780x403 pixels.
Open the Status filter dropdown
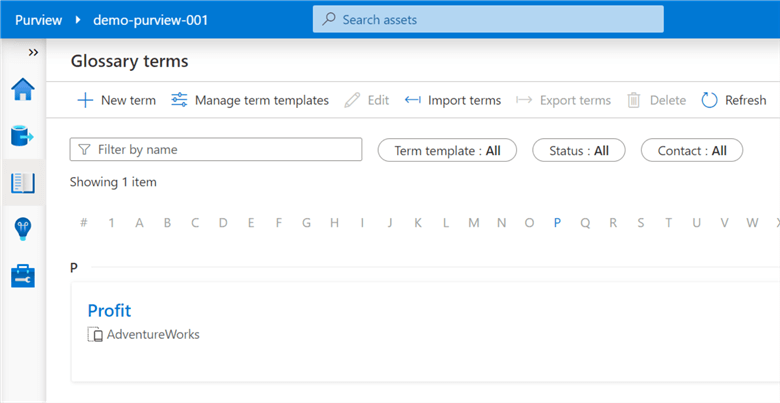coord(579,150)
